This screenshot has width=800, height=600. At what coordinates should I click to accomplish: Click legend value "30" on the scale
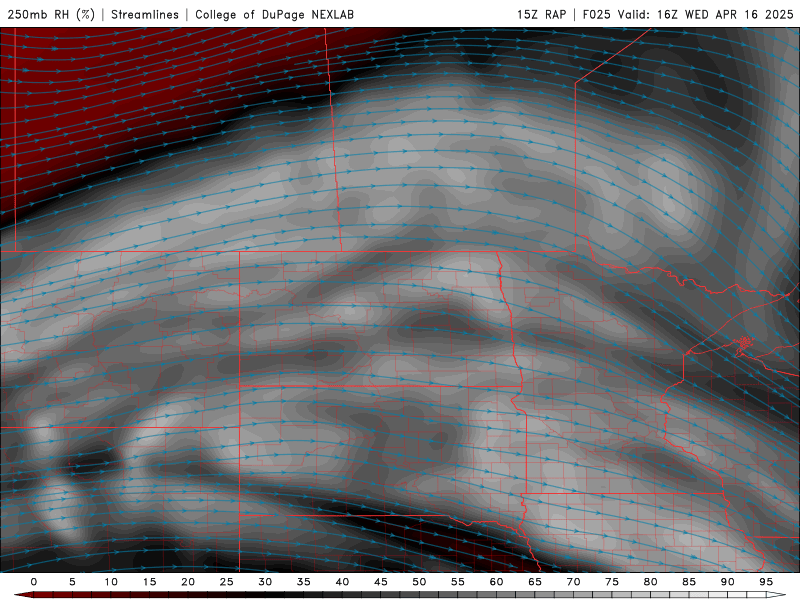[x=265, y=582]
